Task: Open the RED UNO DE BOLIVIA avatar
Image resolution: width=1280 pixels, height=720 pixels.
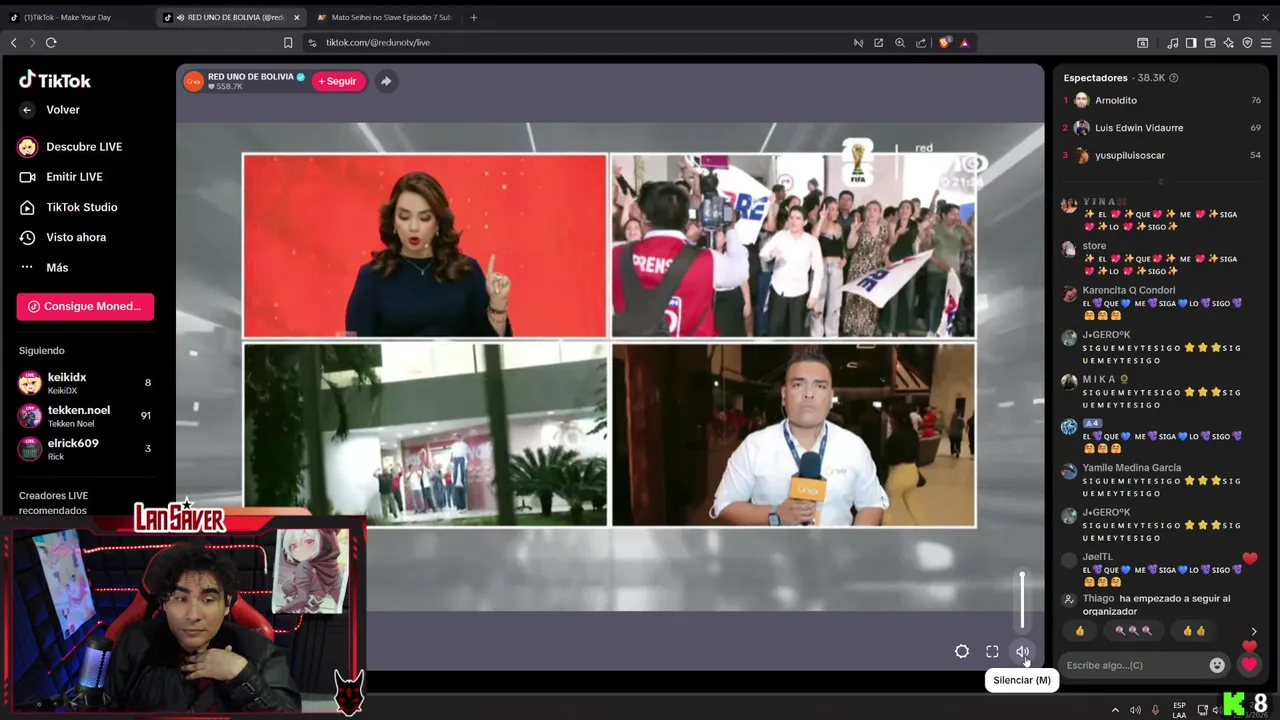Action: click(193, 81)
